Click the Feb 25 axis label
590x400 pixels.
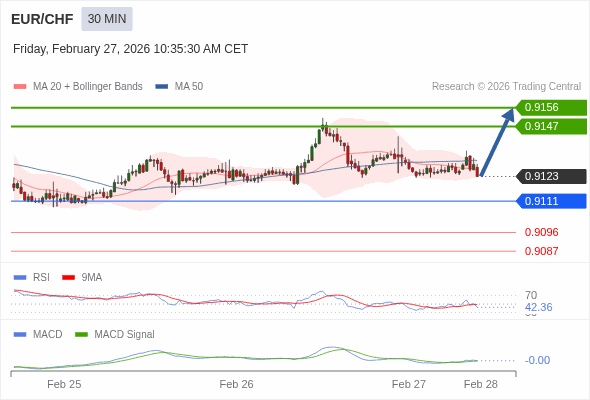tap(64, 384)
